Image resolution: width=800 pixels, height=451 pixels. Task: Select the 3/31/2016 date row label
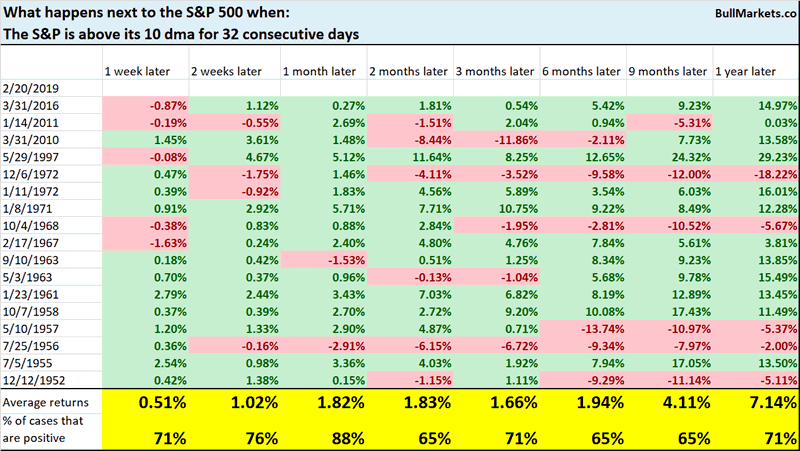tap(30, 106)
